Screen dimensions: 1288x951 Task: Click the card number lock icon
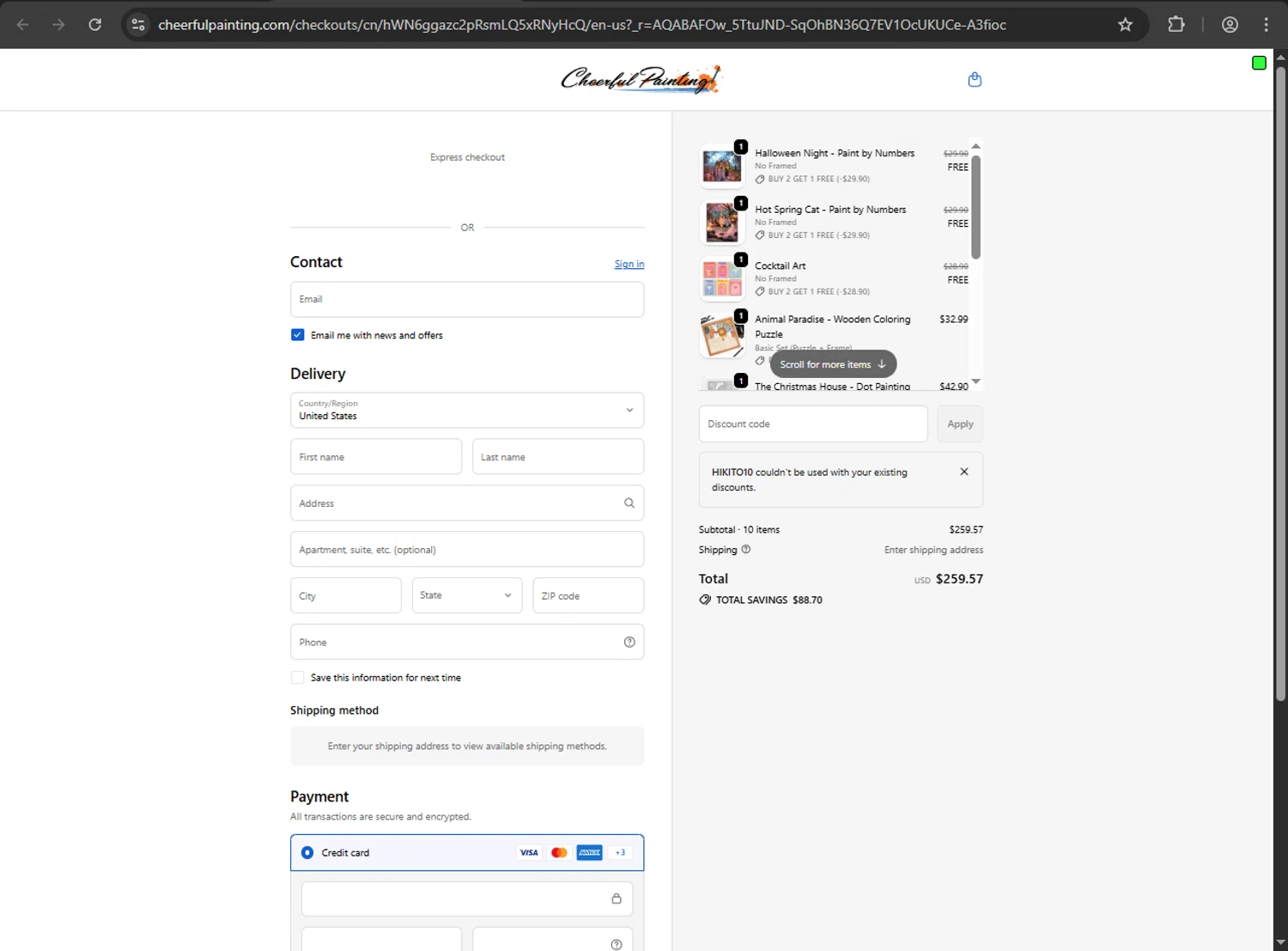tap(617, 899)
